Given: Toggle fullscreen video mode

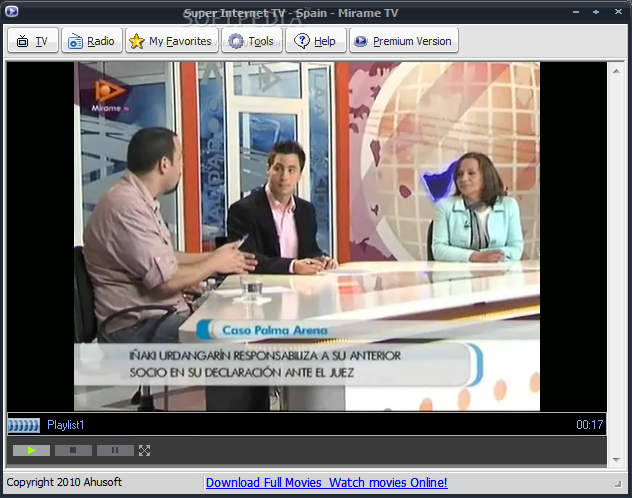Looking at the screenshot, I should 145,451.
